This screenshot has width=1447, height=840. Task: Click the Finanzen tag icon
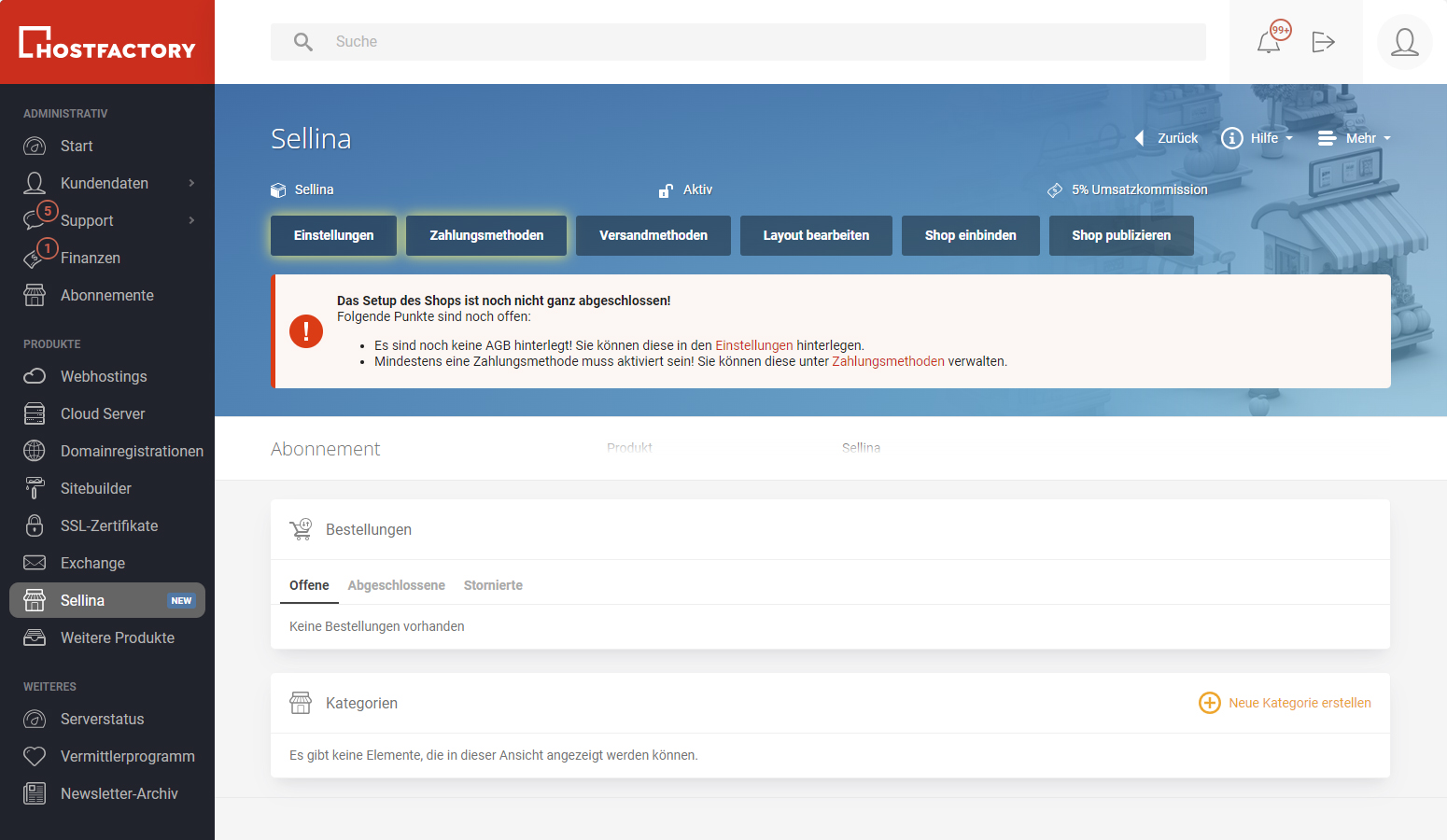(x=35, y=258)
